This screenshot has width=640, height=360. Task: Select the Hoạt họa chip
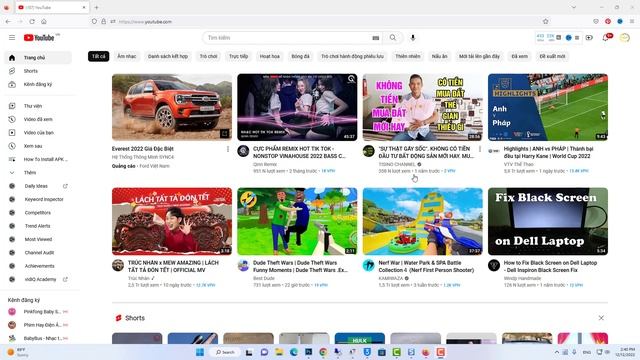point(269,56)
